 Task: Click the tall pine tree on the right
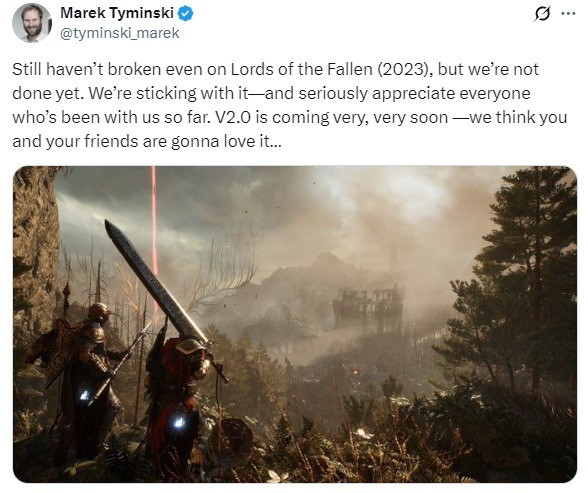tap(525, 285)
